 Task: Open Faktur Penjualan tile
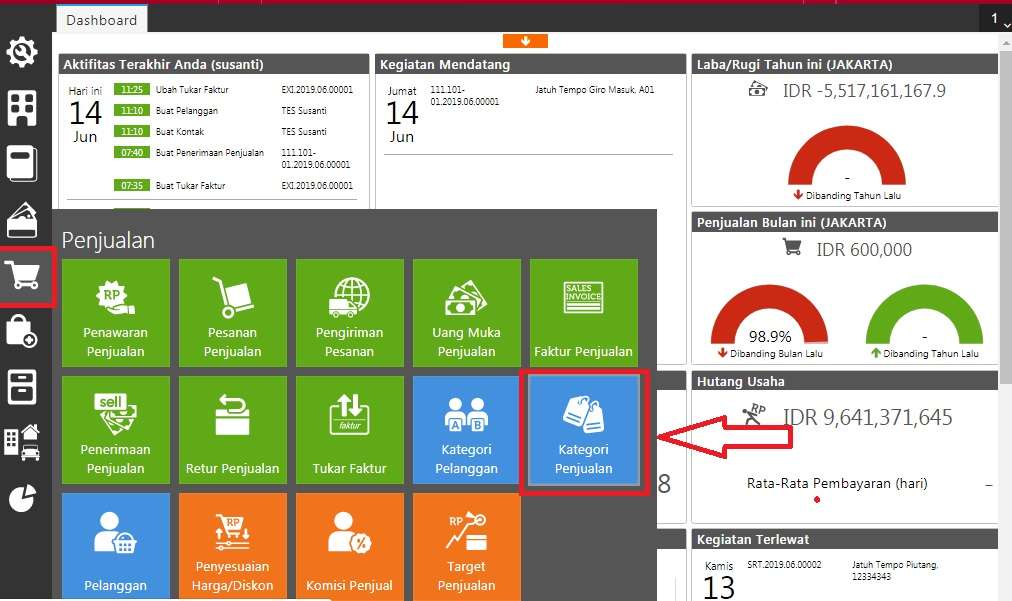tap(583, 313)
